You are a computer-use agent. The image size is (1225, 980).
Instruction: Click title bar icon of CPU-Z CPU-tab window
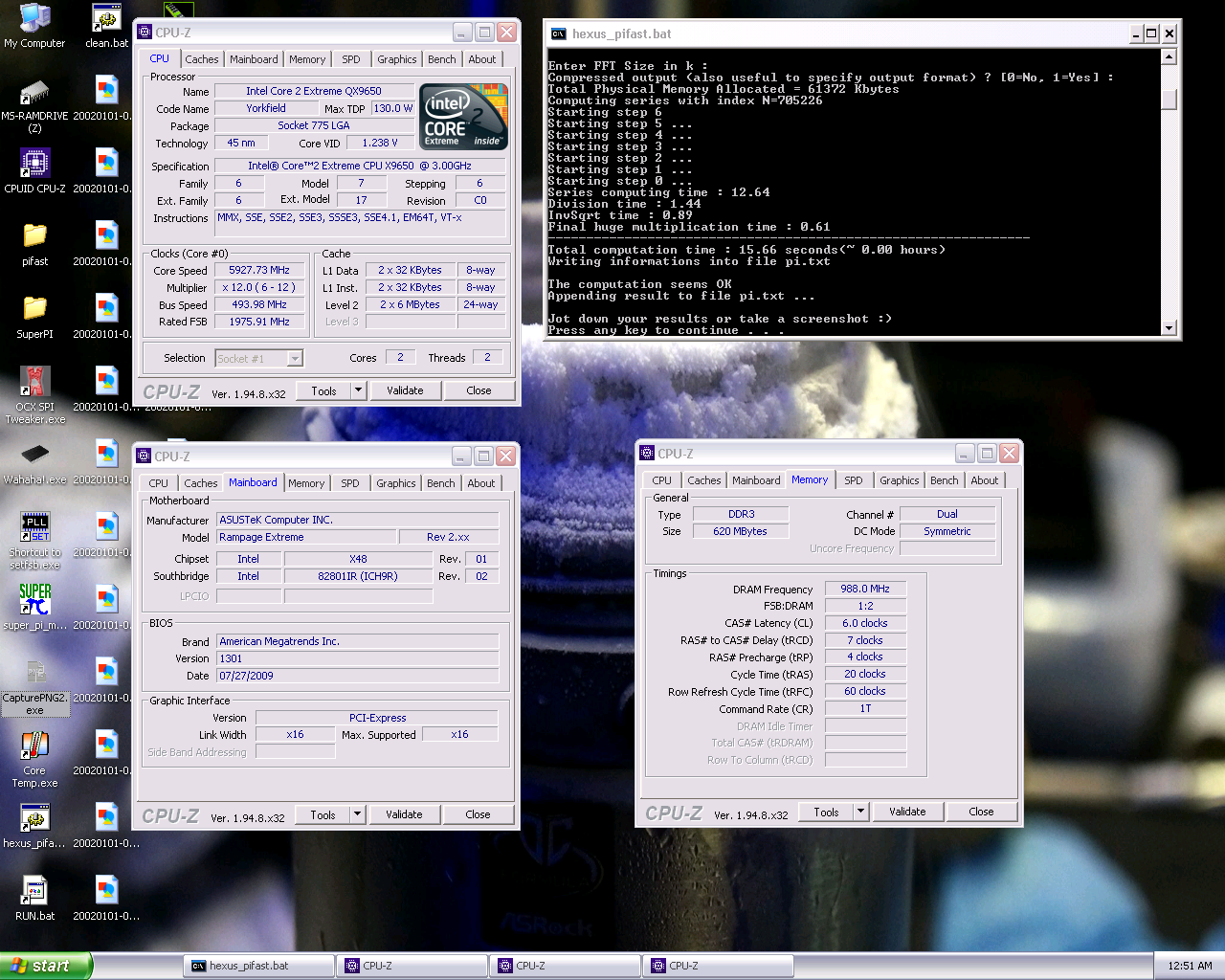click(x=145, y=33)
